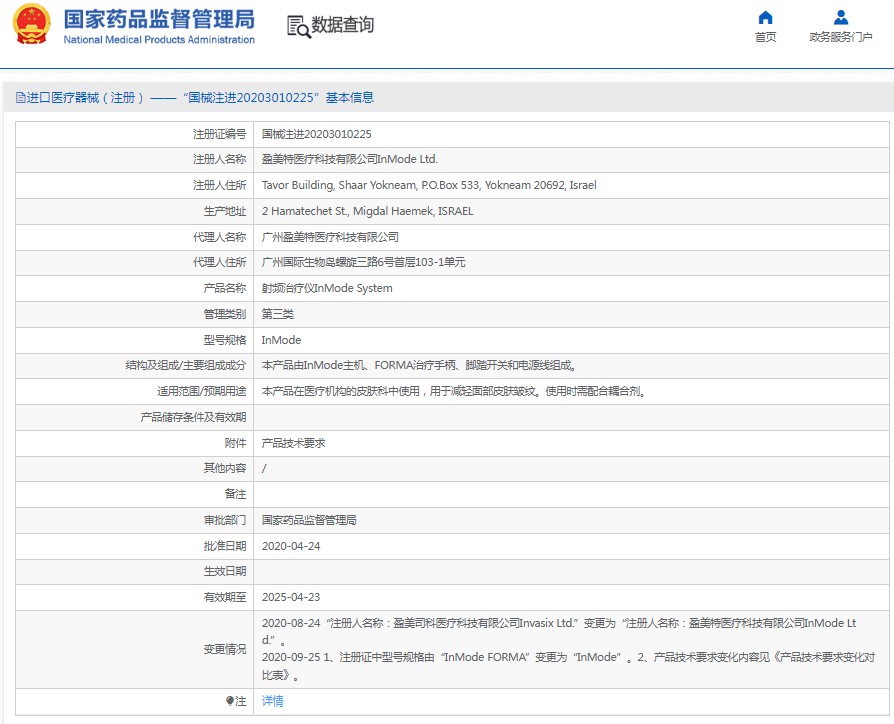Open the 详情 link

coord(273,701)
